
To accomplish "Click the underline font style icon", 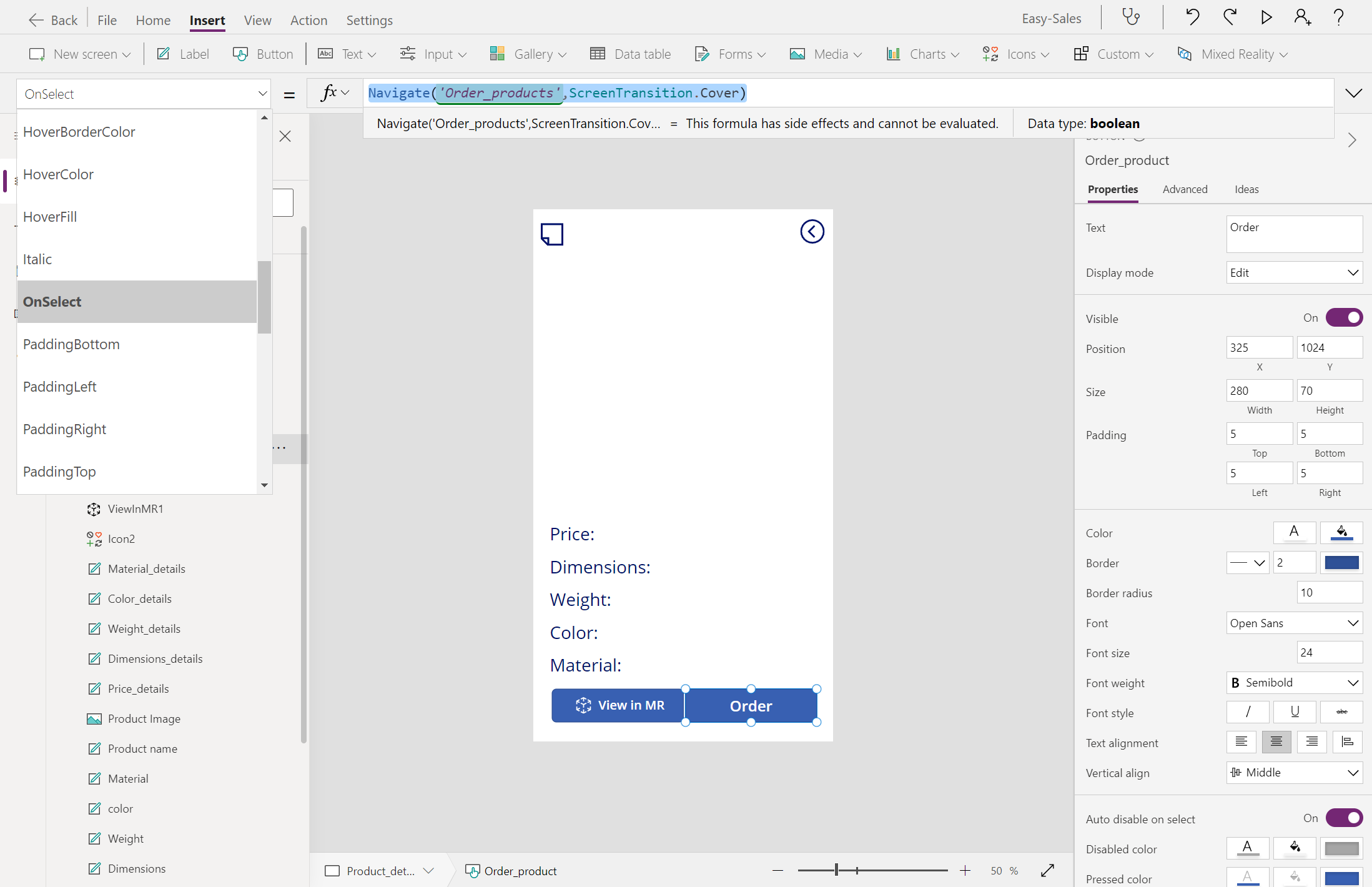I will (x=1295, y=711).
